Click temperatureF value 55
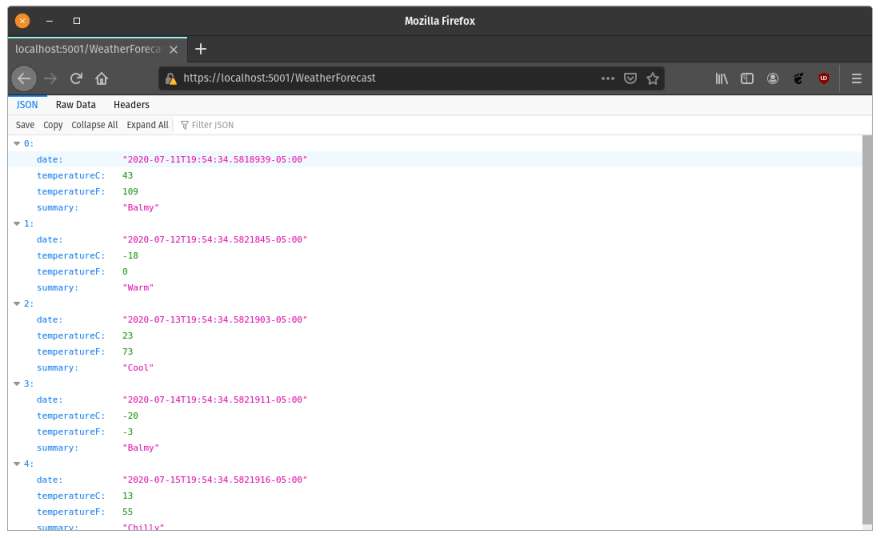Viewport: 880px width, 538px height. tap(128, 512)
